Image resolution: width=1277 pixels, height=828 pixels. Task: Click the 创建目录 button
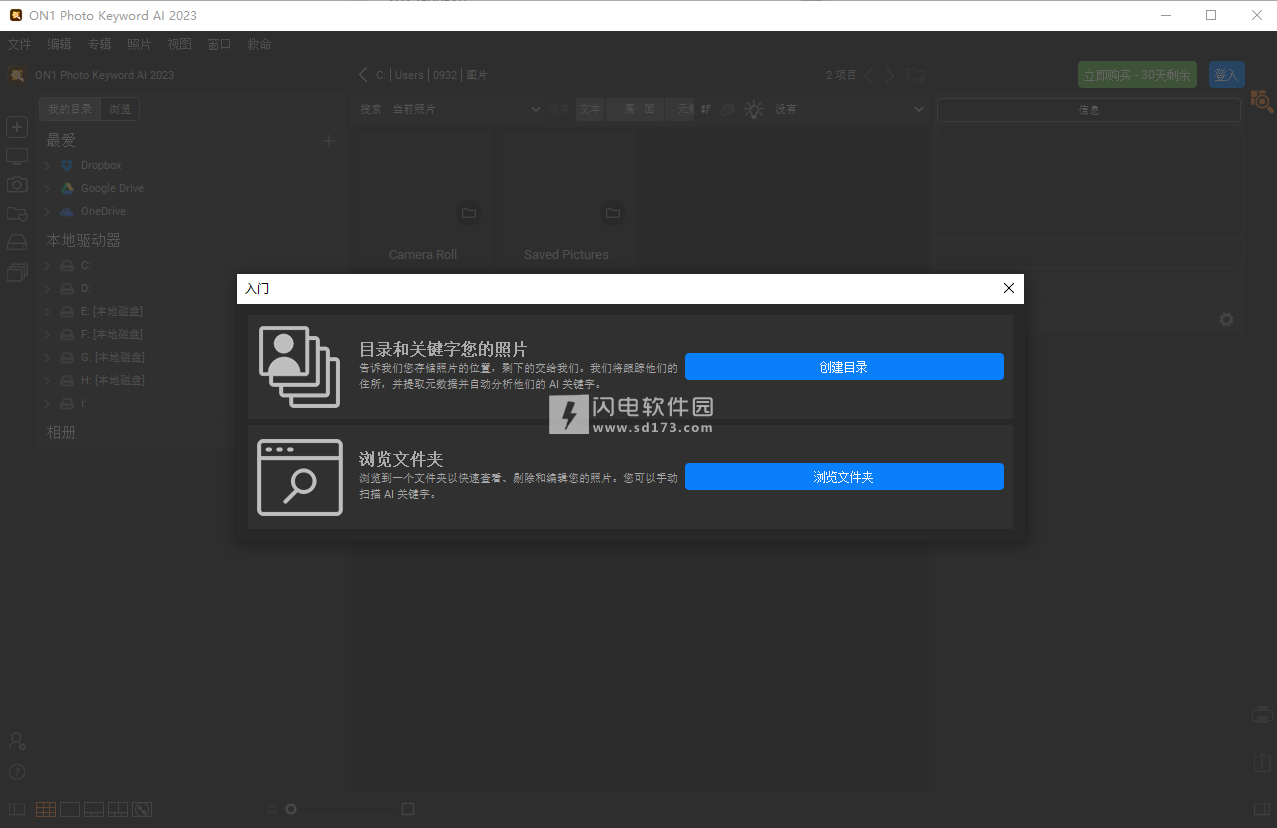pyautogui.click(x=844, y=367)
